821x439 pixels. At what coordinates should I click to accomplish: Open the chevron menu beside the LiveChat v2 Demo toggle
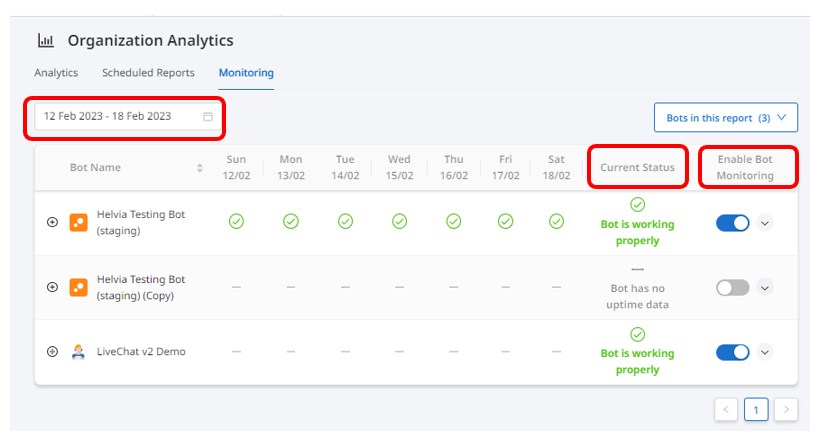(765, 352)
